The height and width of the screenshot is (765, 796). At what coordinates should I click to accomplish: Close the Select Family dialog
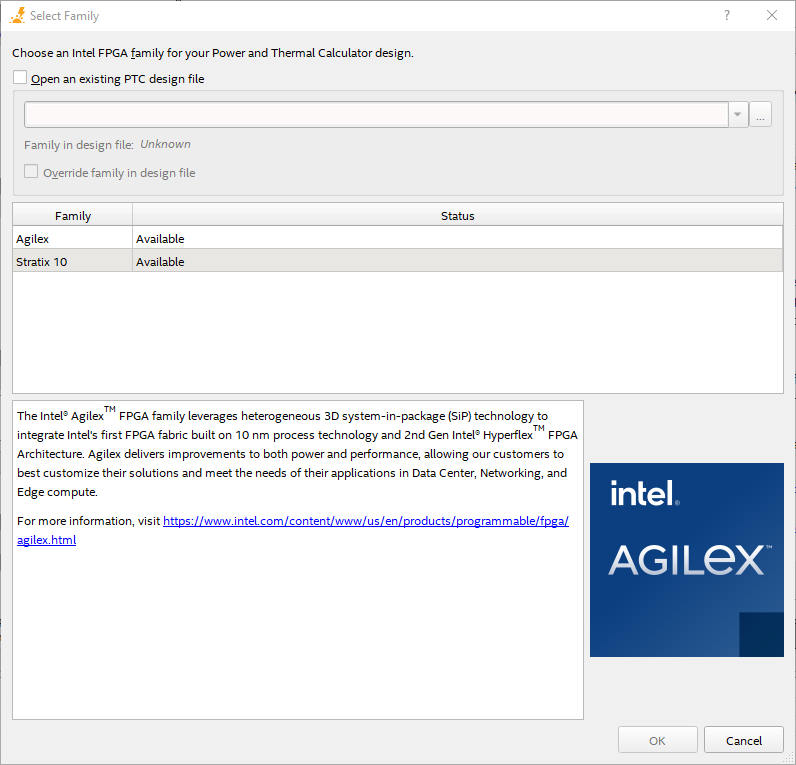pos(772,15)
